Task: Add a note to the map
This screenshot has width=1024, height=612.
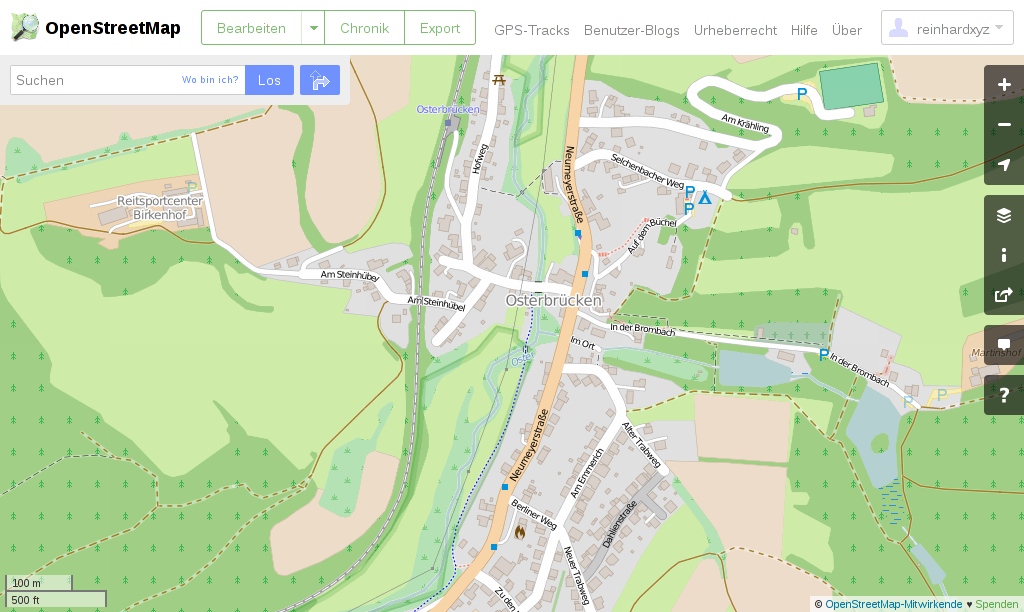Action: tap(1004, 345)
